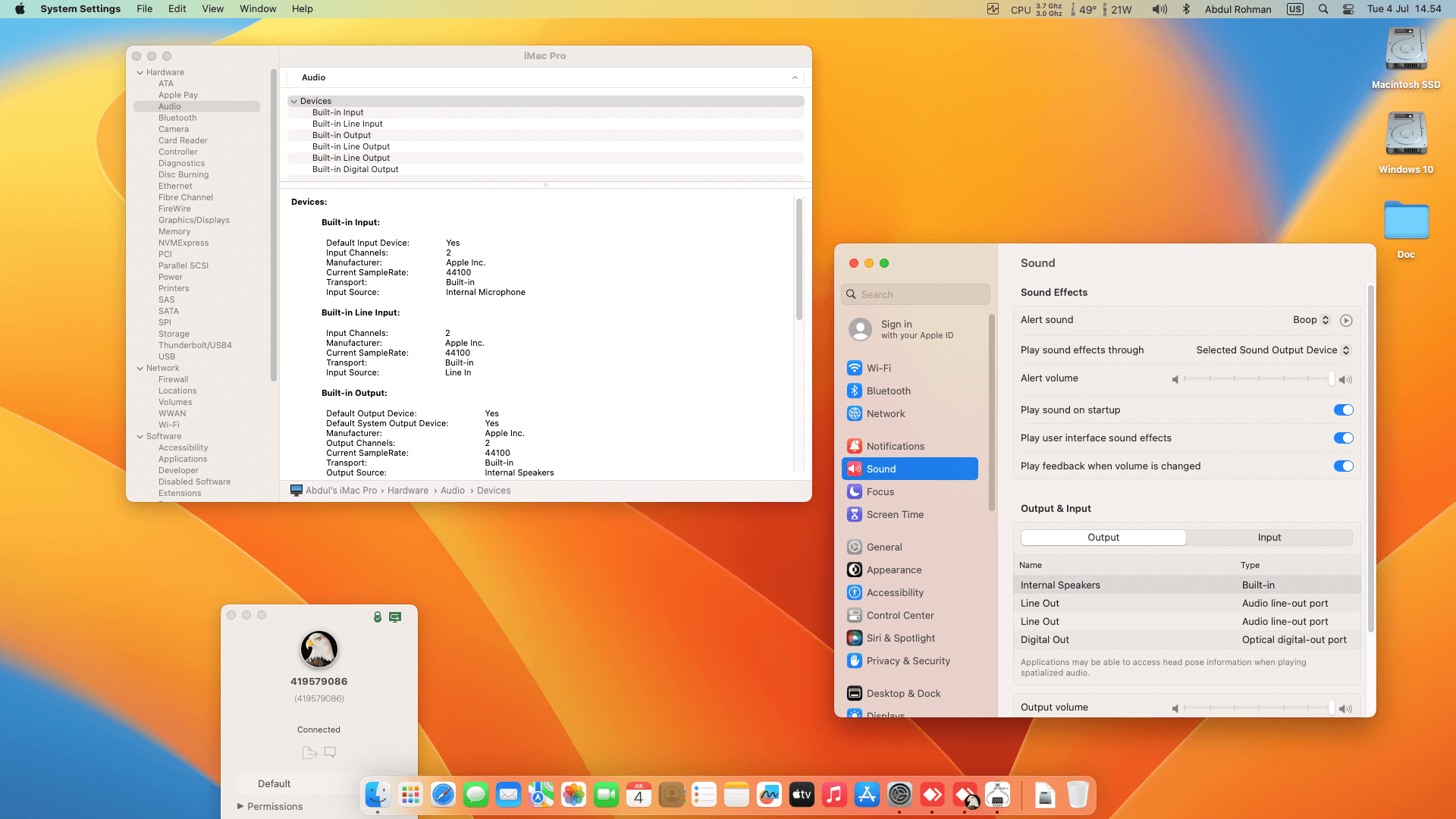This screenshot has height=819, width=1456.
Task: Toggle Play user interface sound effects
Action: 1343,438
